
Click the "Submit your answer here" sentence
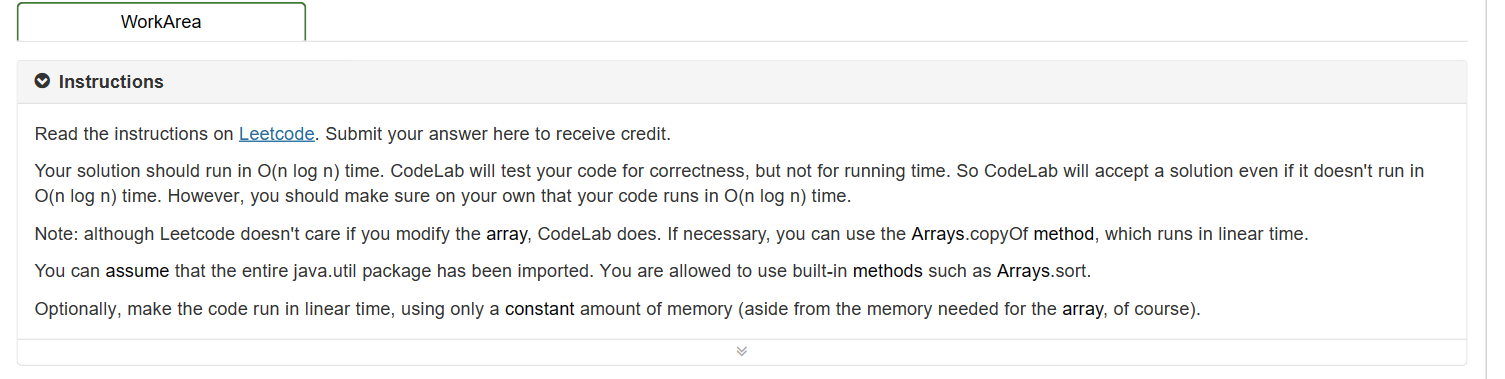pos(498,133)
